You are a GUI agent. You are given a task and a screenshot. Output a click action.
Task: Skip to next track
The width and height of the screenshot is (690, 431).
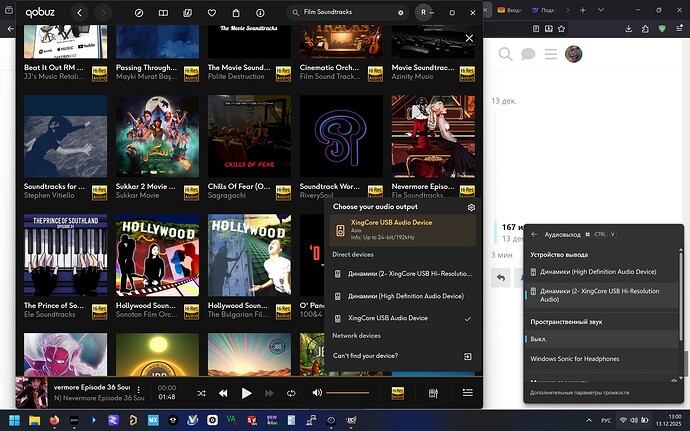pyautogui.click(x=269, y=393)
